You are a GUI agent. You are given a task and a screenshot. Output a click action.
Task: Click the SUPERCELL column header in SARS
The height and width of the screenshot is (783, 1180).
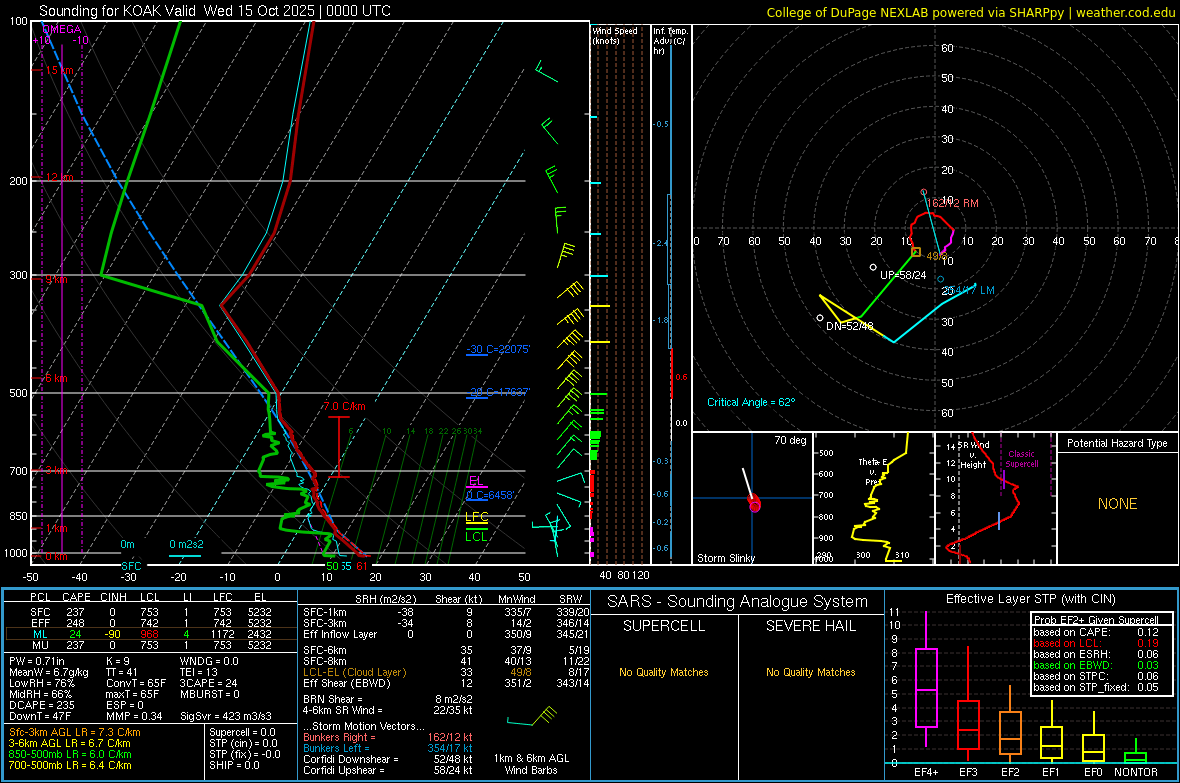(x=664, y=626)
